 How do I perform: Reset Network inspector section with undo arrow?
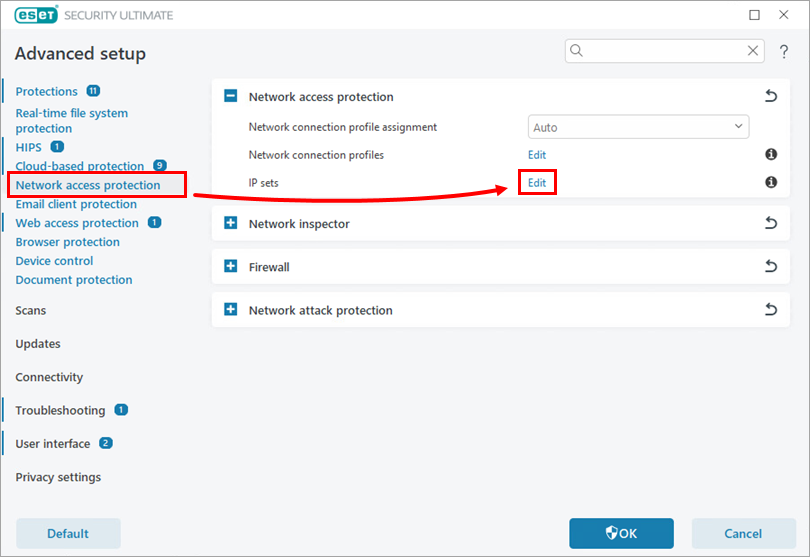770,224
